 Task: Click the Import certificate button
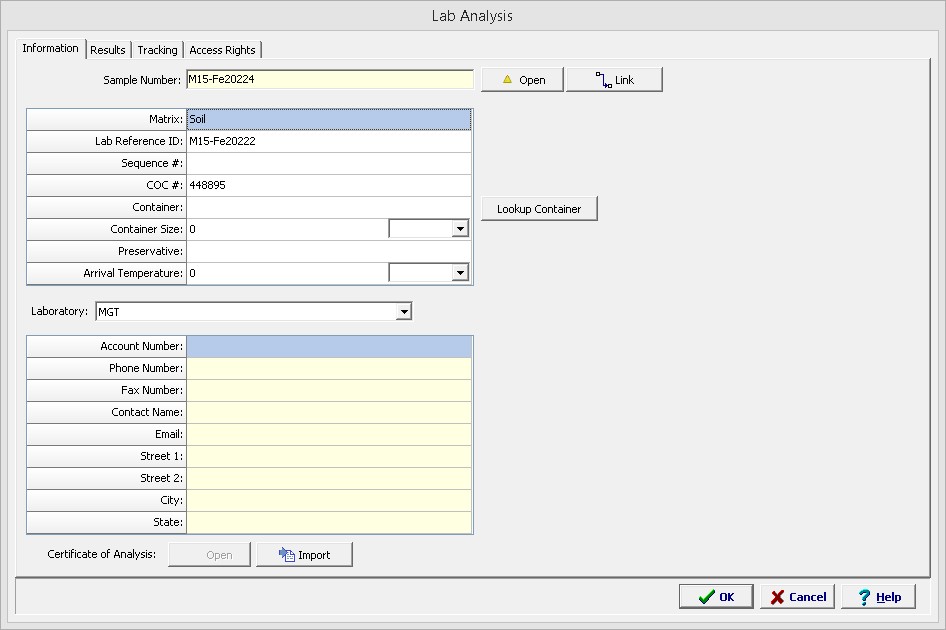[304, 555]
